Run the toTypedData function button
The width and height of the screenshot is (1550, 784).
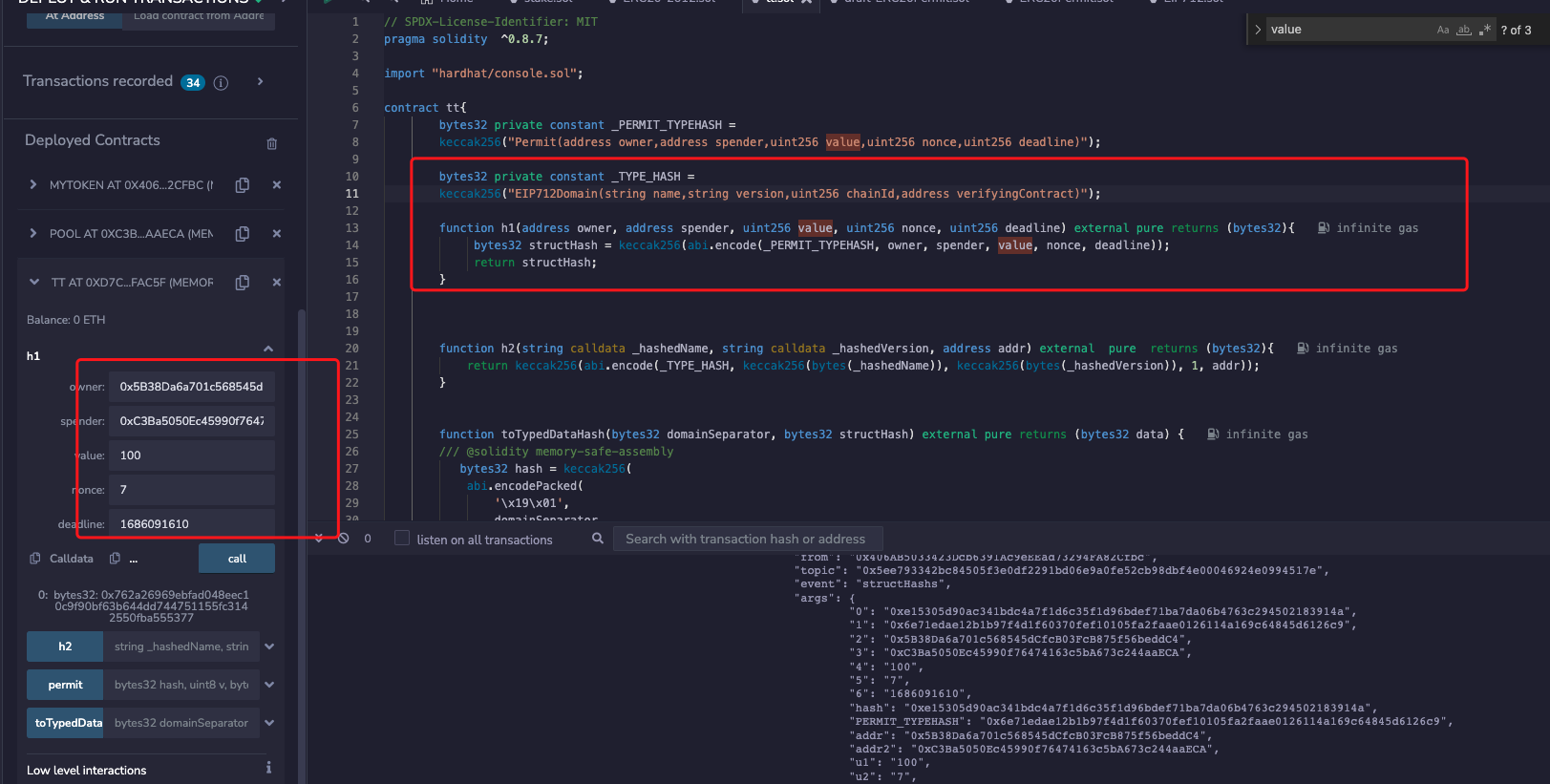(x=65, y=723)
